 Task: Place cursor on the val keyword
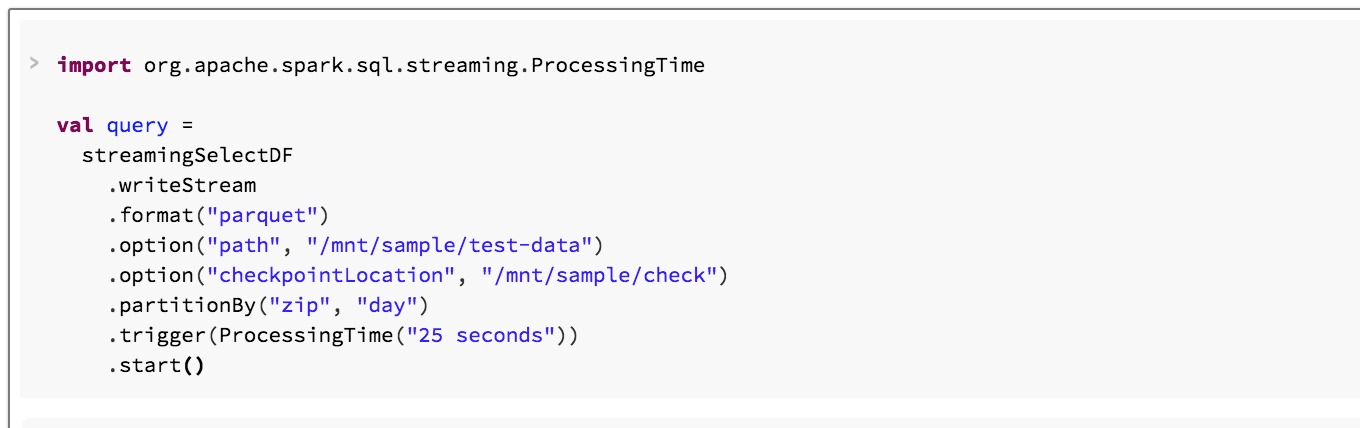pyautogui.click(x=75, y=126)
